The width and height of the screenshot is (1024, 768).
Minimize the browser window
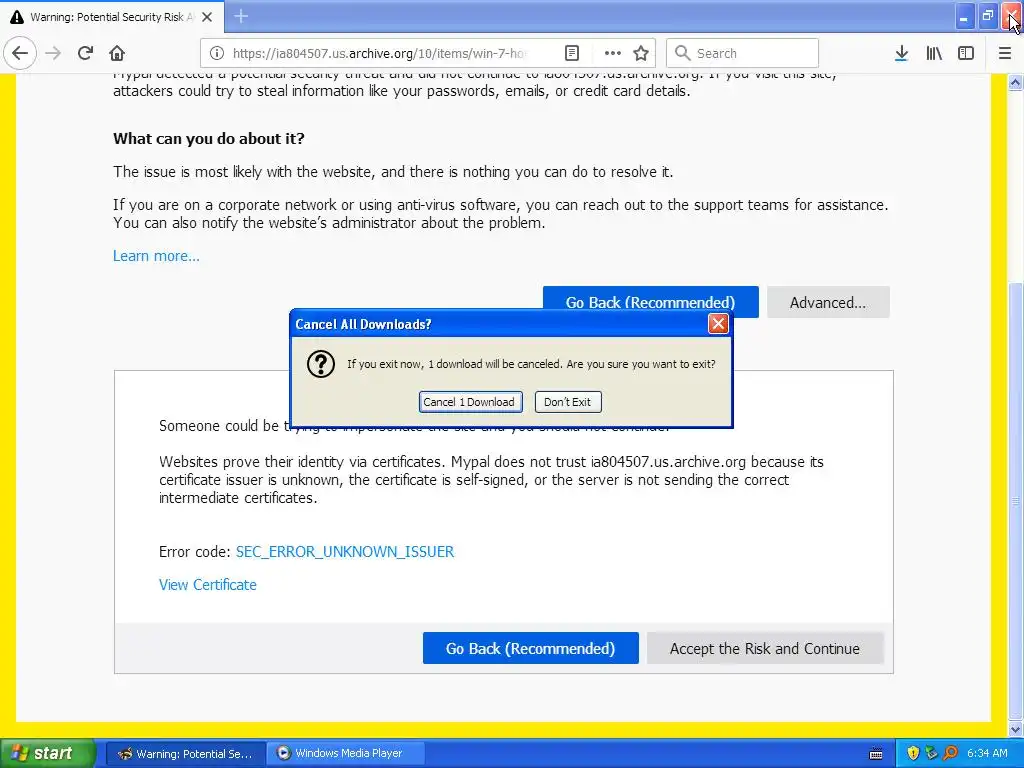tap(965, 16)
